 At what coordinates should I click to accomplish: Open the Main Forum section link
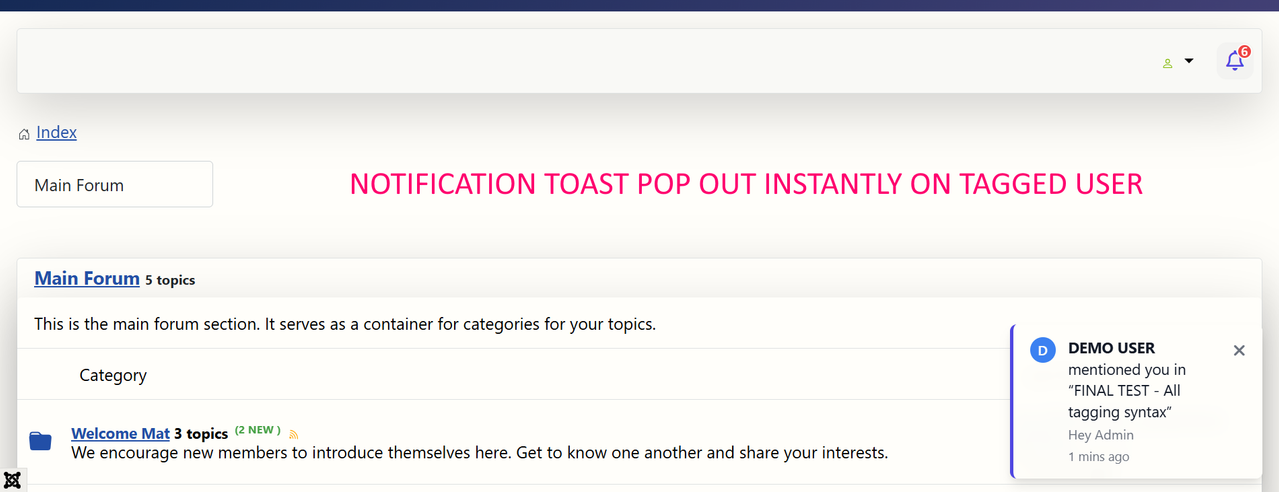click(x=87, y=278)
